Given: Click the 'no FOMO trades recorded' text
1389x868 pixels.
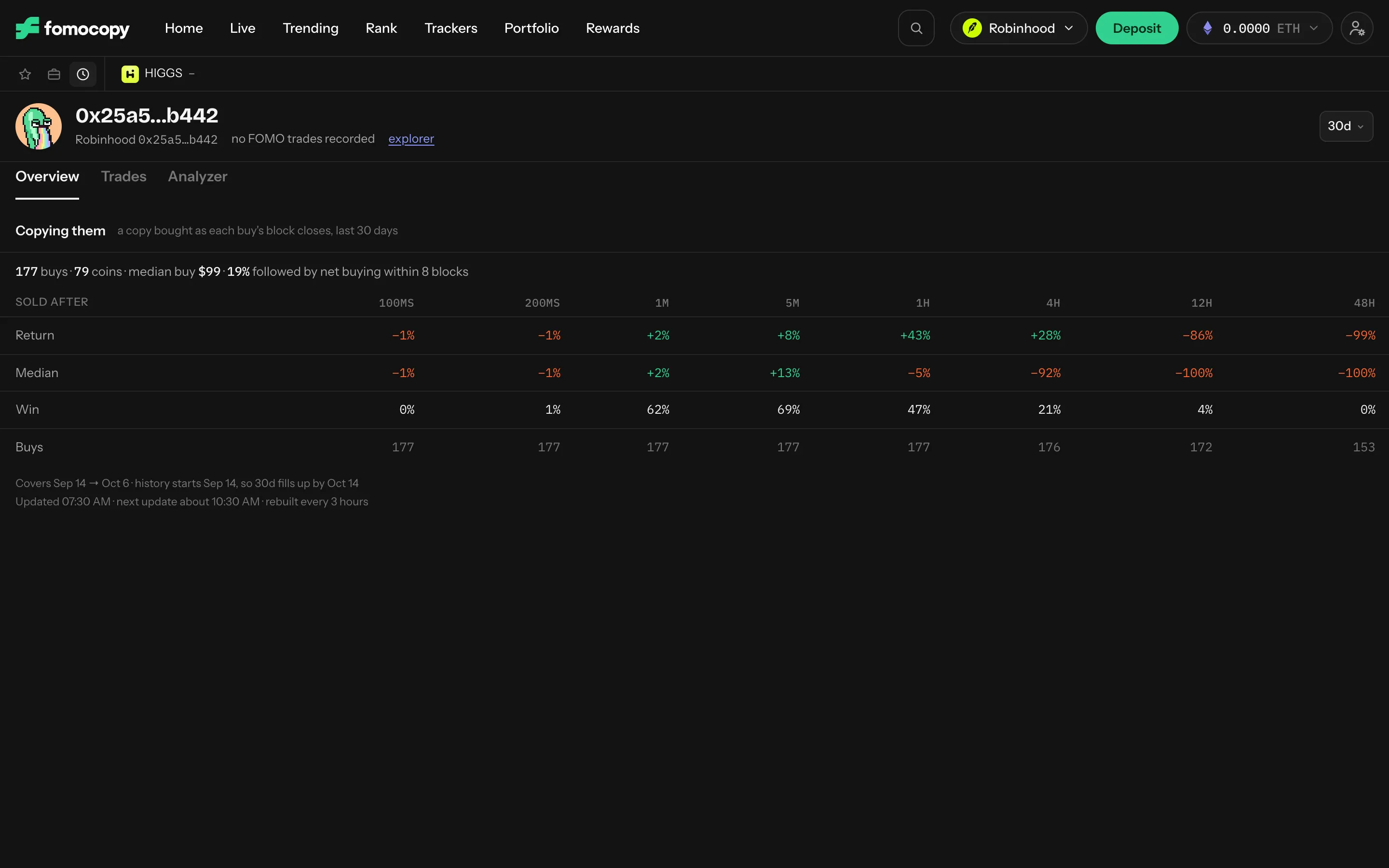Looking at the screenshot, I should coord(302,139).
